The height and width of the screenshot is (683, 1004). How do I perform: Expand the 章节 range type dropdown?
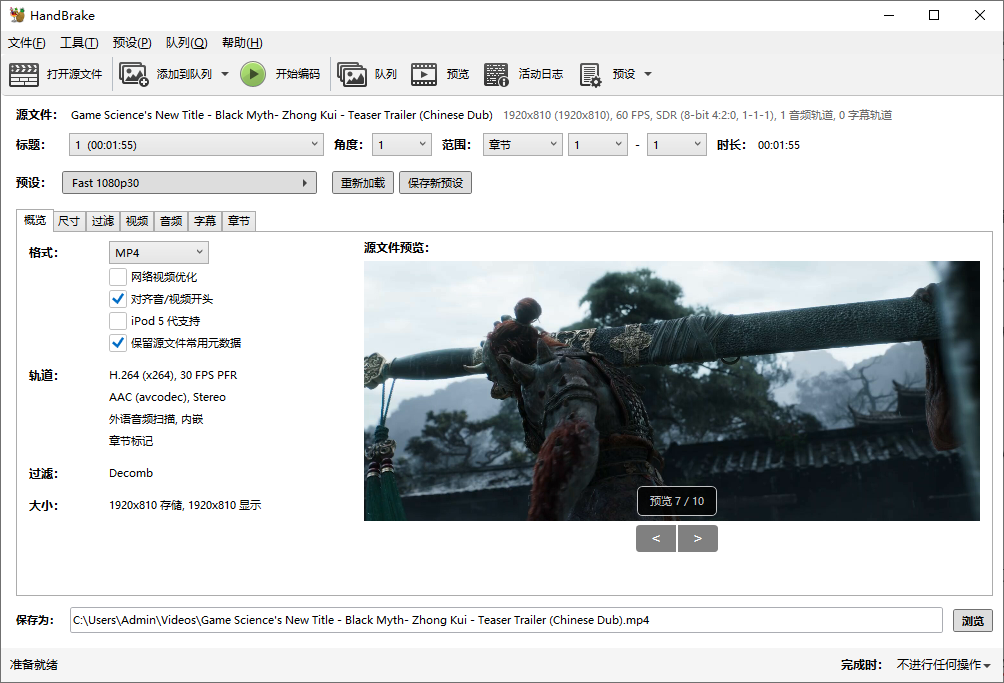pos(522,145)
